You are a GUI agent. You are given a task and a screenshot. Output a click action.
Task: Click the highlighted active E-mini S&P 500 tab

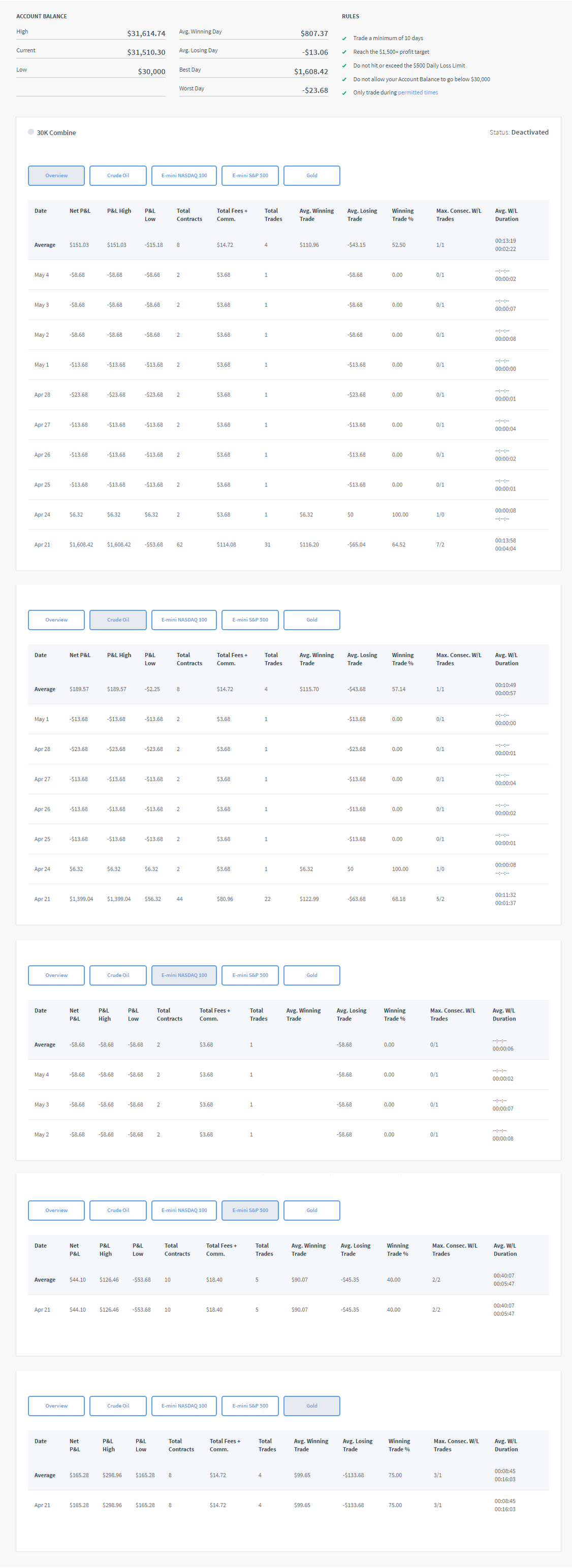click(x=250, y=1210)
